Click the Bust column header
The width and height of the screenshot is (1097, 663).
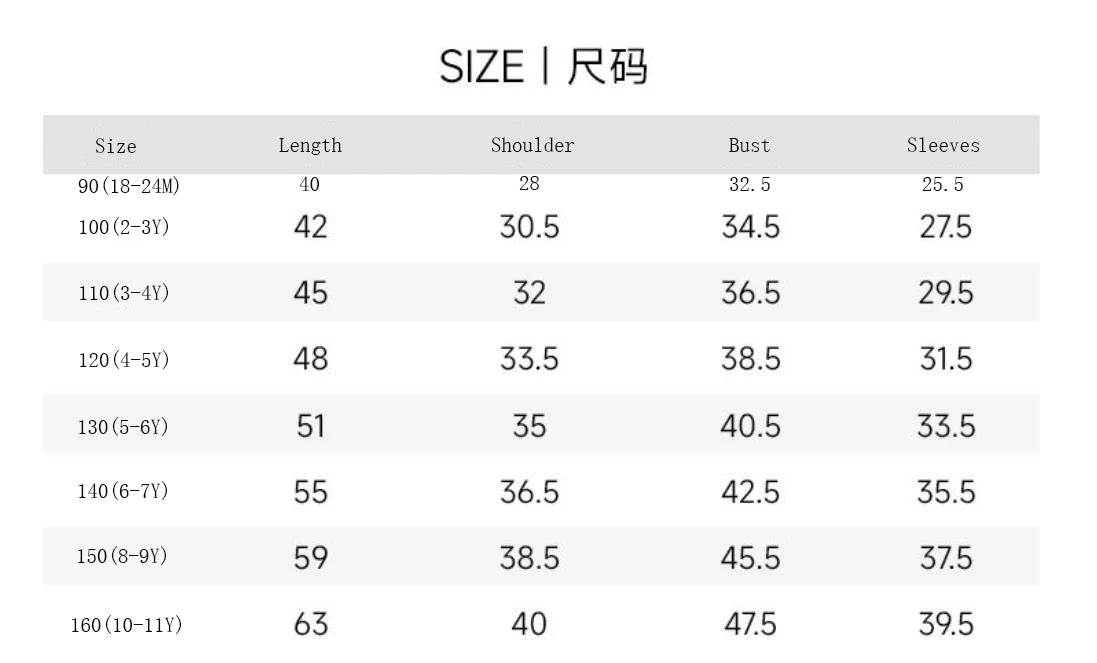click(x=749, y=146)
